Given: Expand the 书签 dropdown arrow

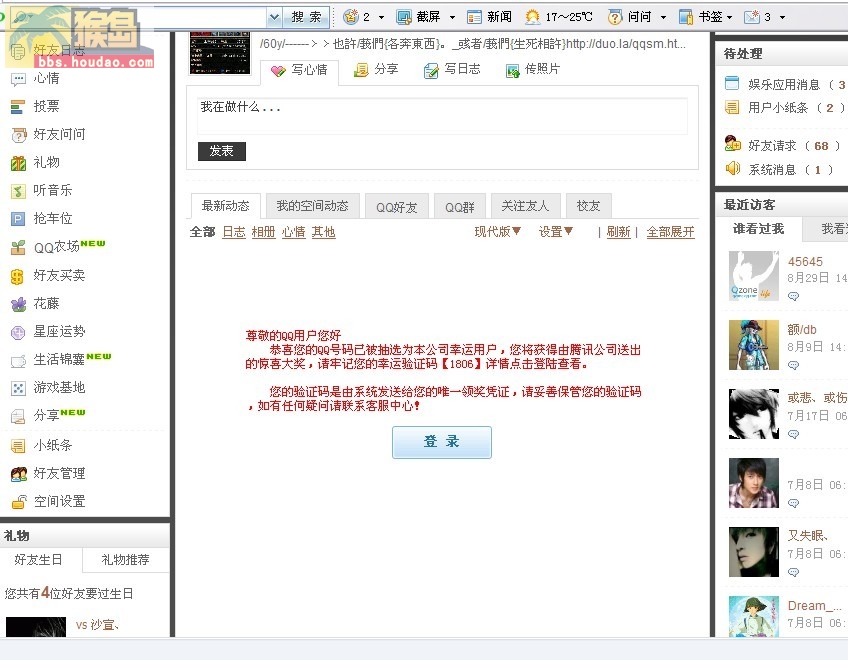Looking at the screenshot, I should pos(730,18).
